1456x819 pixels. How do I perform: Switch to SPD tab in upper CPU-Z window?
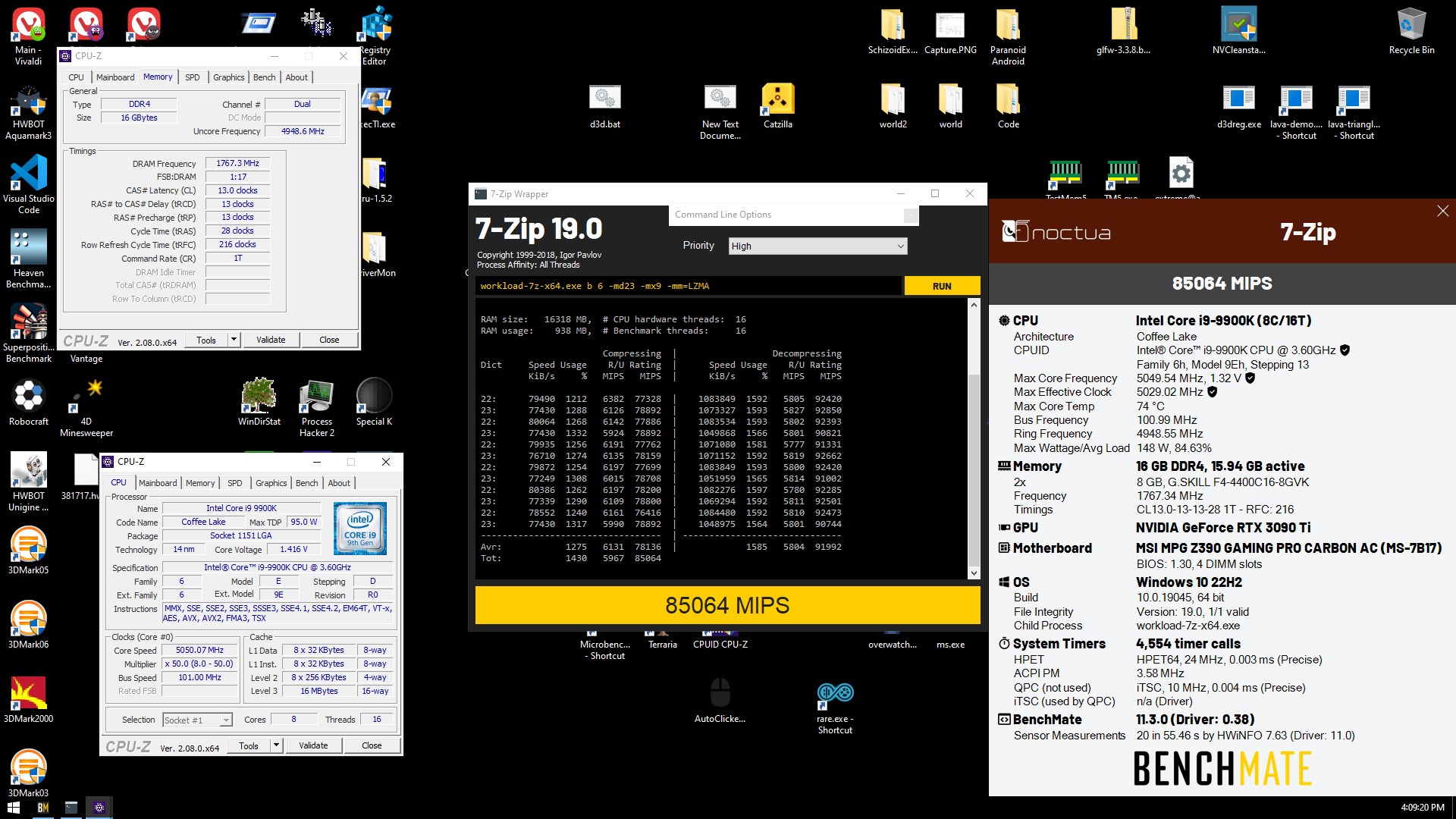[x=193, y=77]
